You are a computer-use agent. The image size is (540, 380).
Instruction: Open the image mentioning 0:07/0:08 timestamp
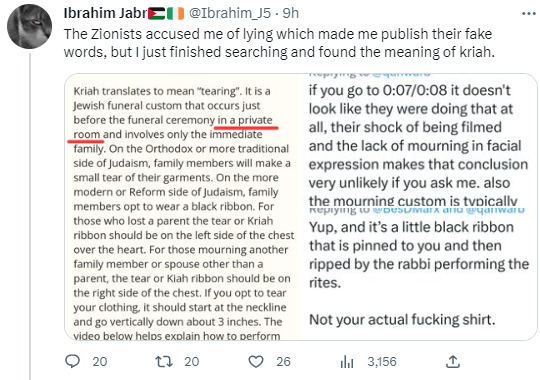pos(419,140)
